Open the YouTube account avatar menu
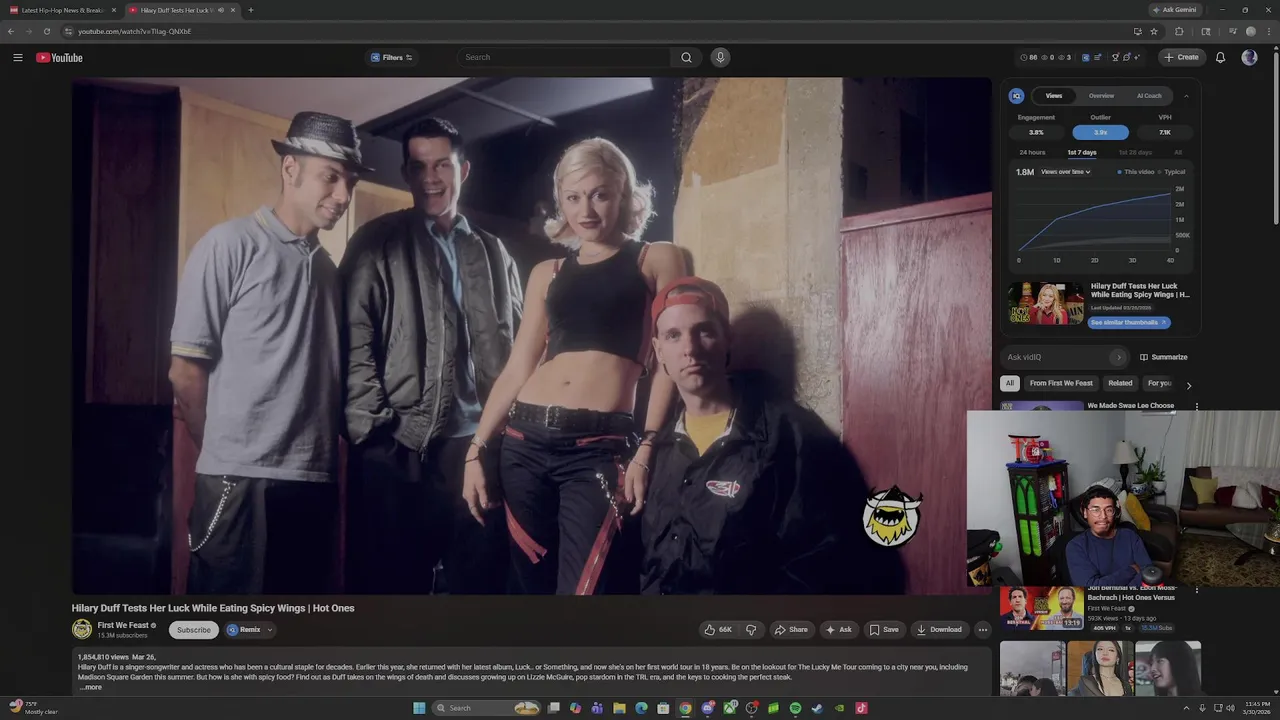Viewport: 1280px width, 720px height. [x=1249, y=57]
